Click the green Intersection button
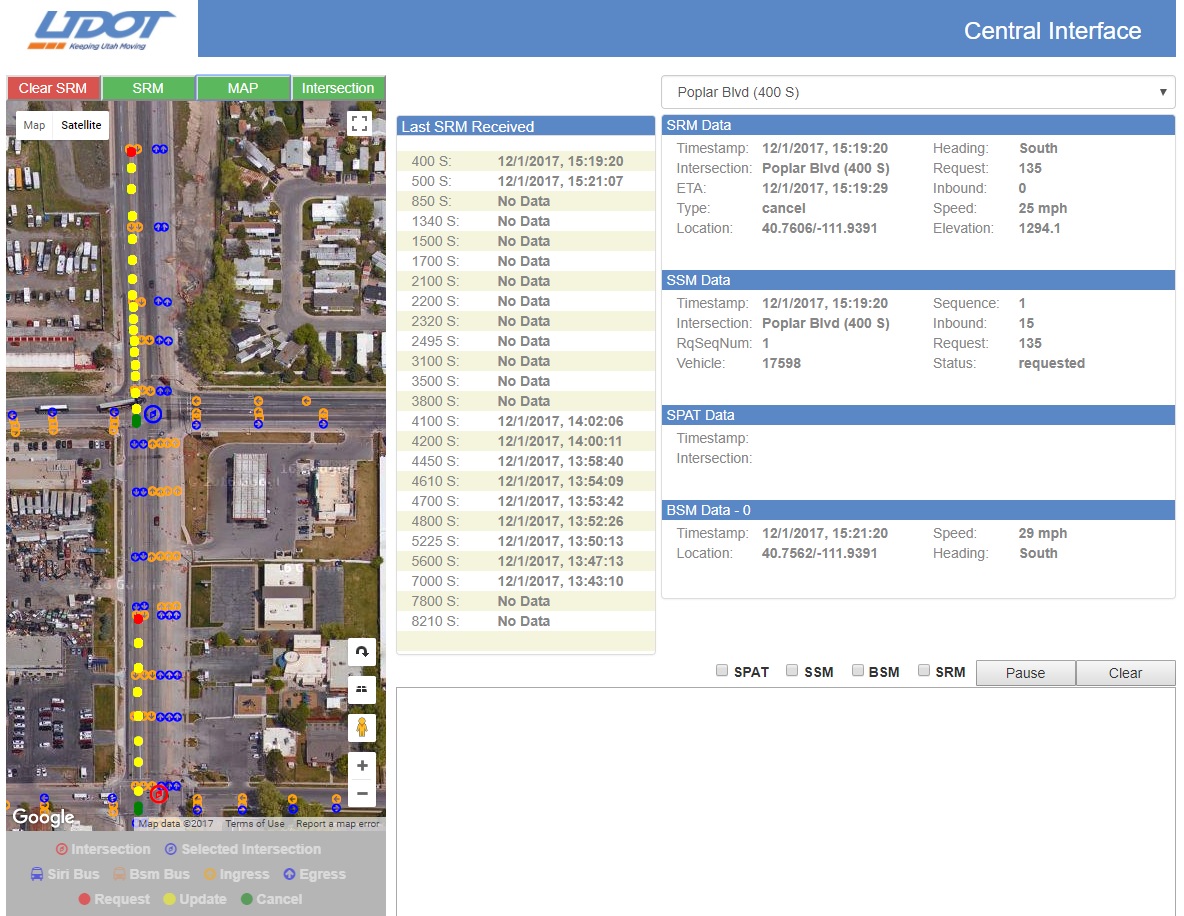1184x916 pixels. [338, 88]
